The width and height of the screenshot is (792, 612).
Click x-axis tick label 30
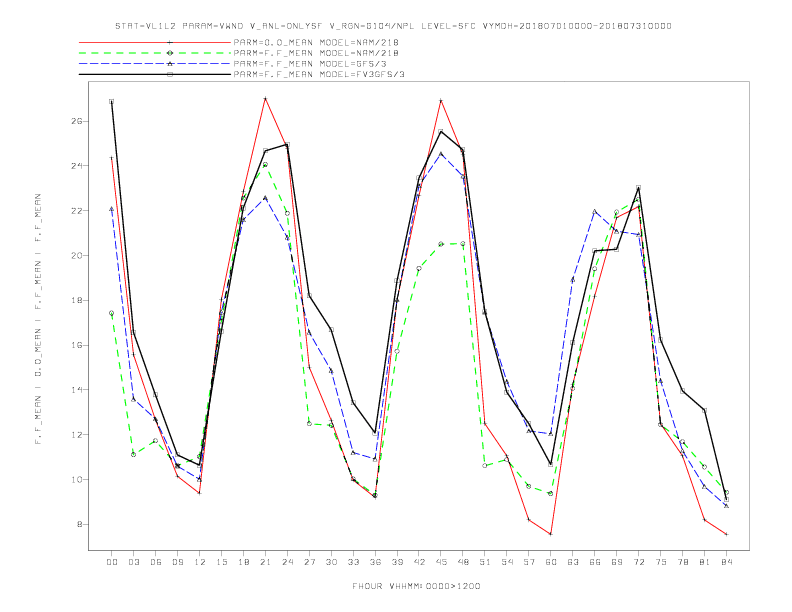click(331, 562)
